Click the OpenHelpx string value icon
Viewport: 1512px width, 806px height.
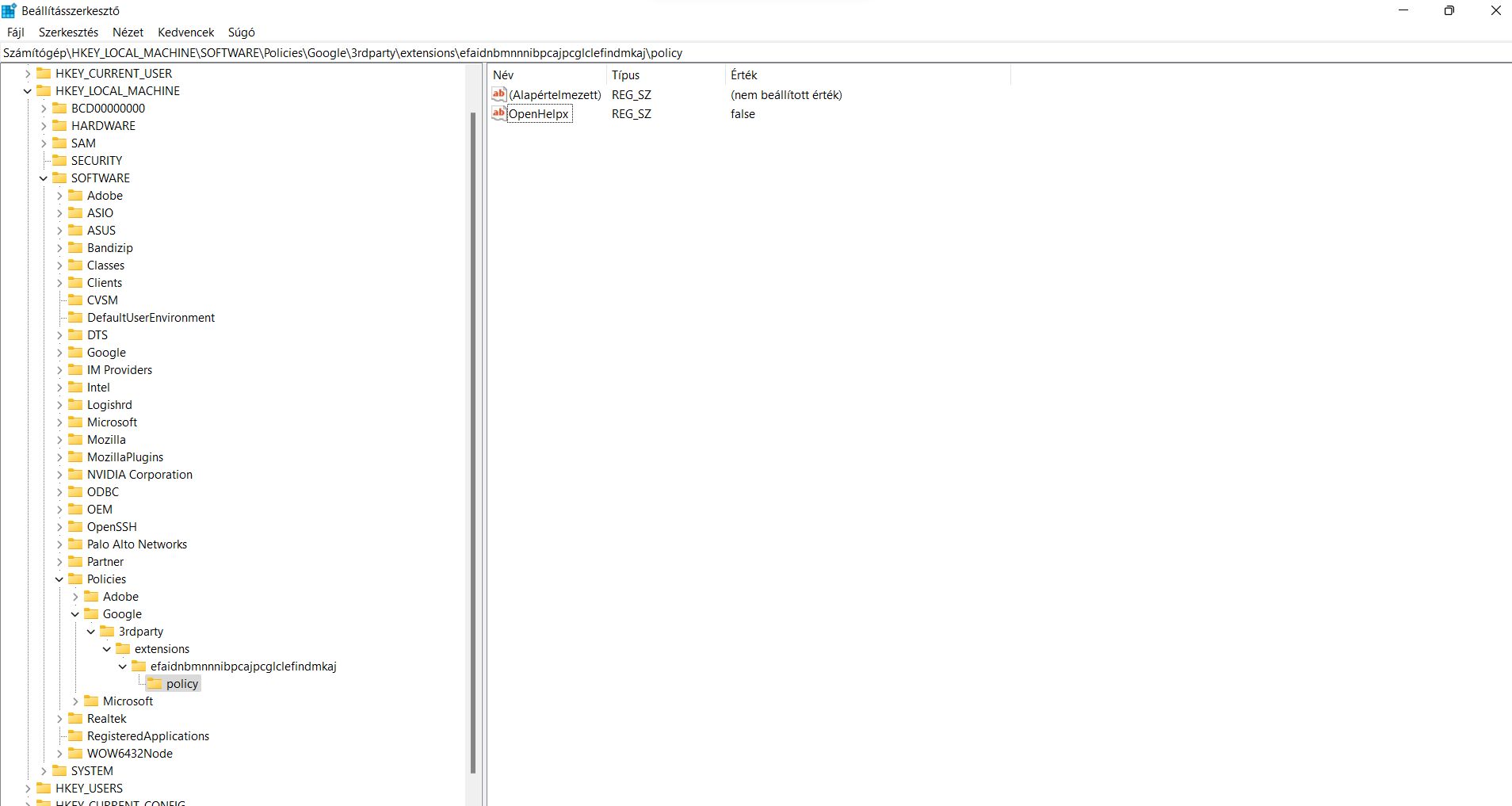click(498, 113)
